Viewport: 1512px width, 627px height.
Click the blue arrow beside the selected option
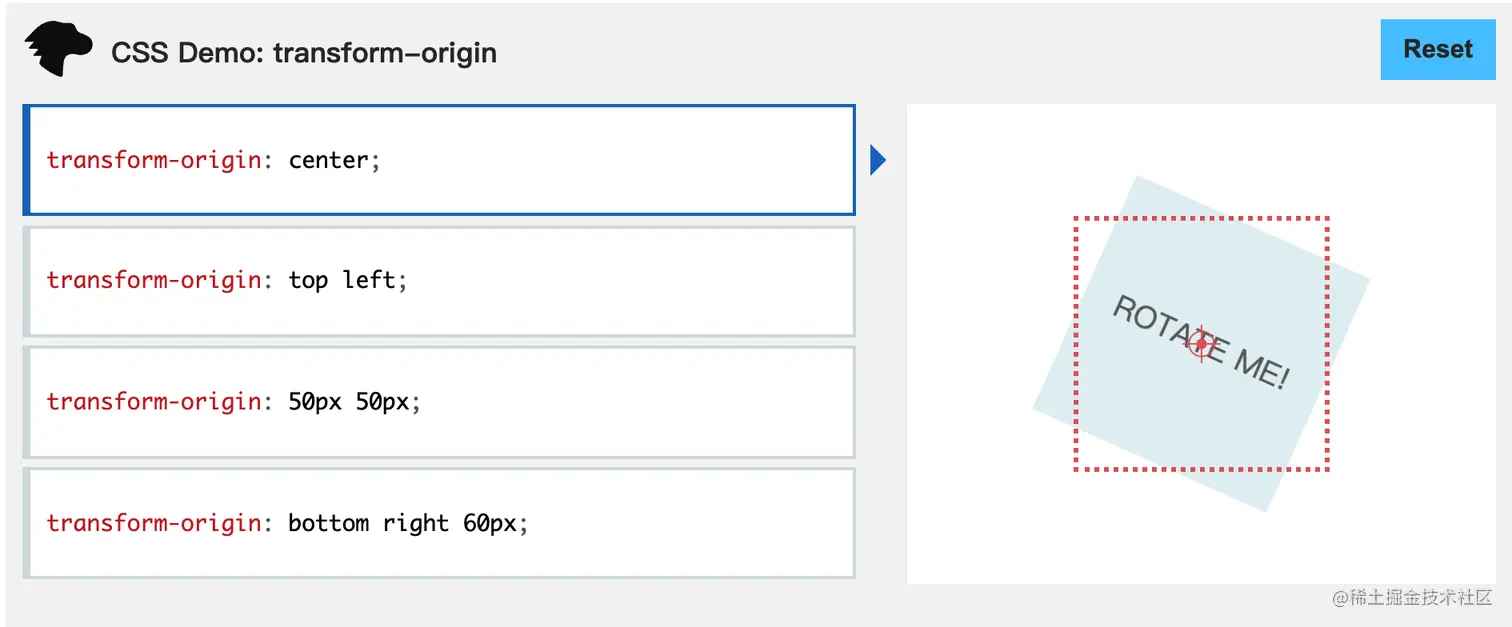[878, 160]
